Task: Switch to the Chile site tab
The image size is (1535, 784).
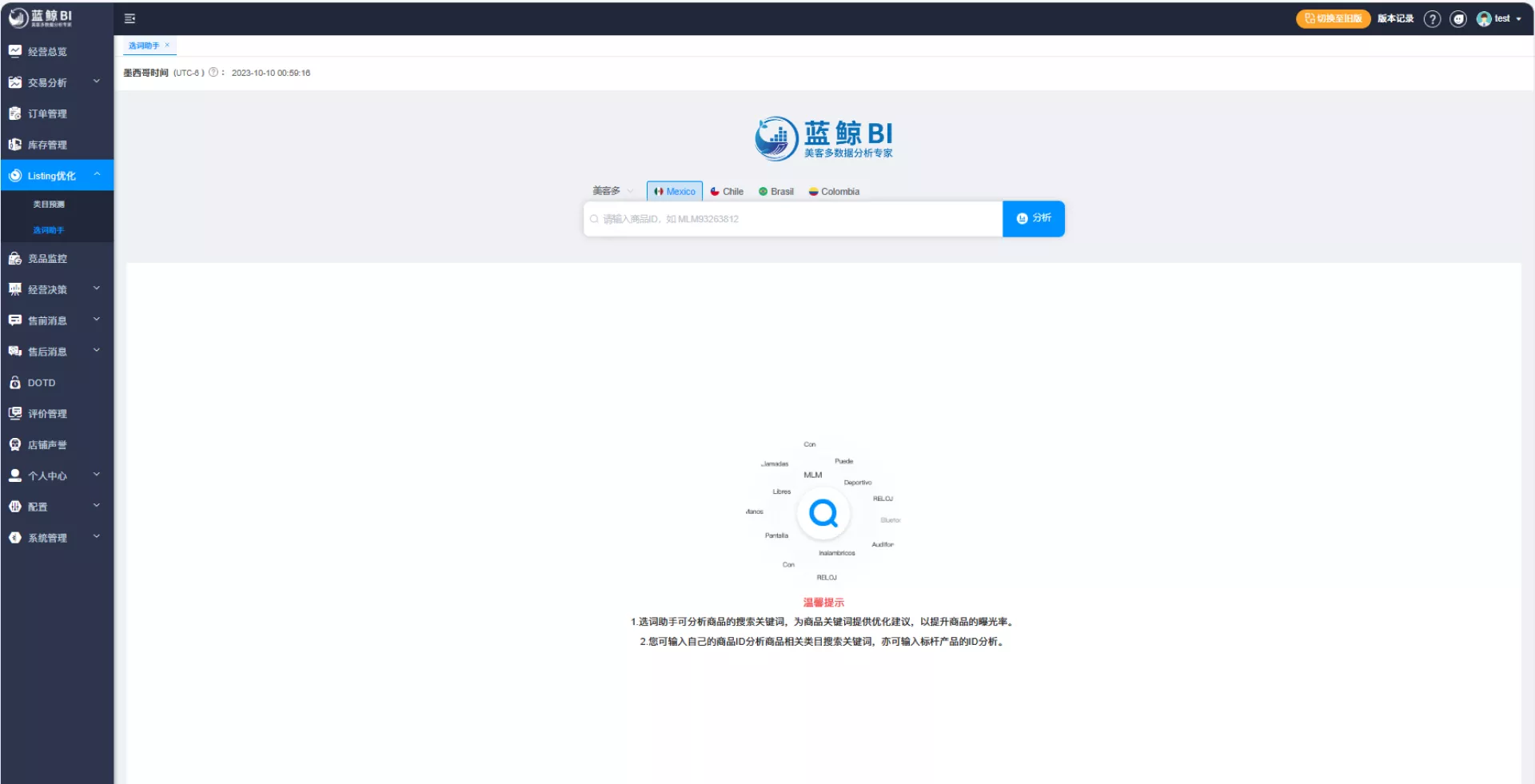Action: (727, 192)
